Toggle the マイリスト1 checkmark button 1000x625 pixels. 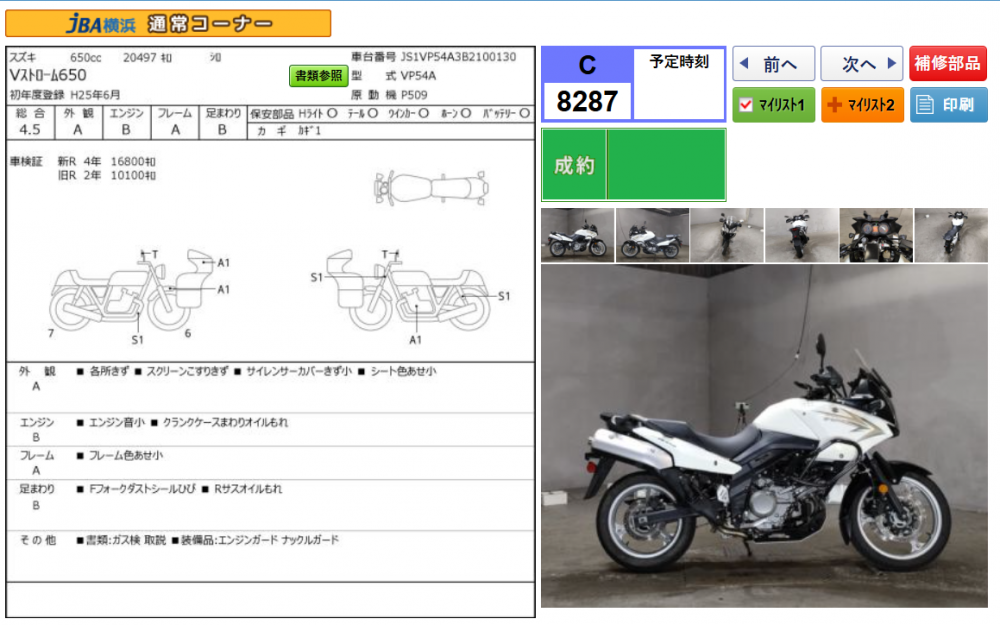[x=773, y=105]
